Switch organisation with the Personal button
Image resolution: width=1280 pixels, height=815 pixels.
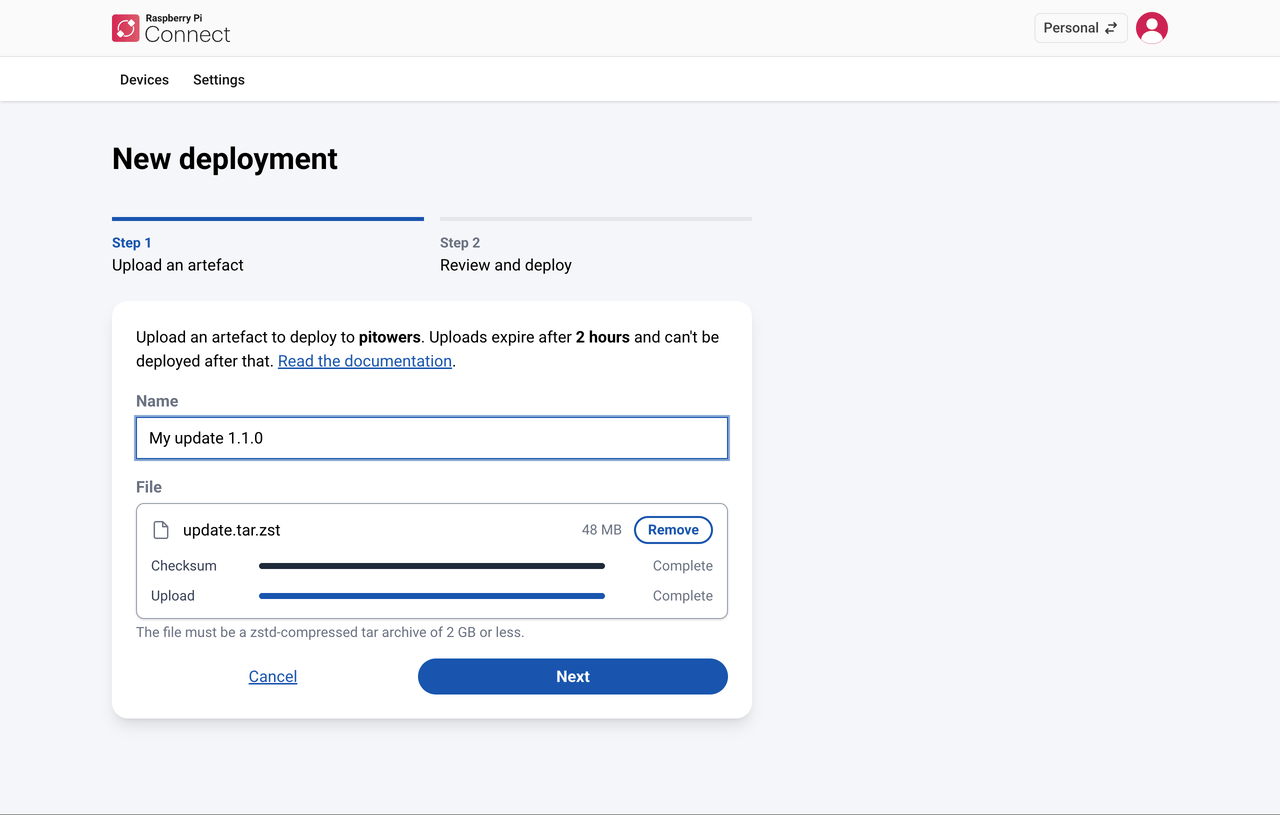[1081, 28]
